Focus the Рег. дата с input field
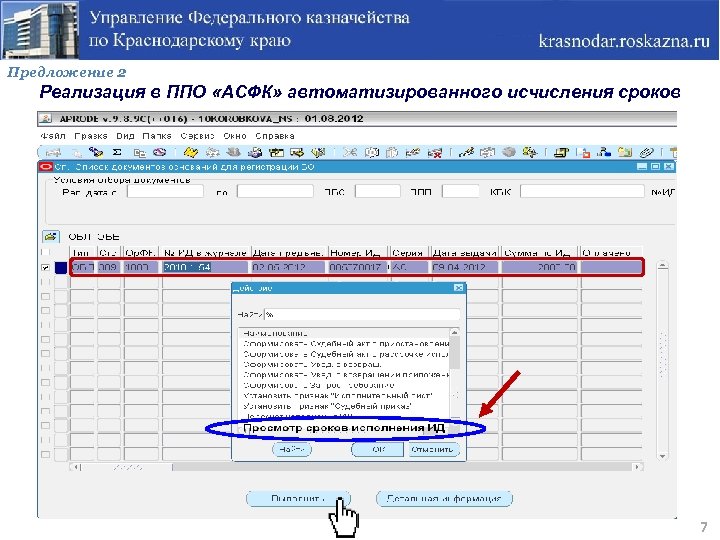720x540 pixels. pyautogui.click(x=165, y=191)
